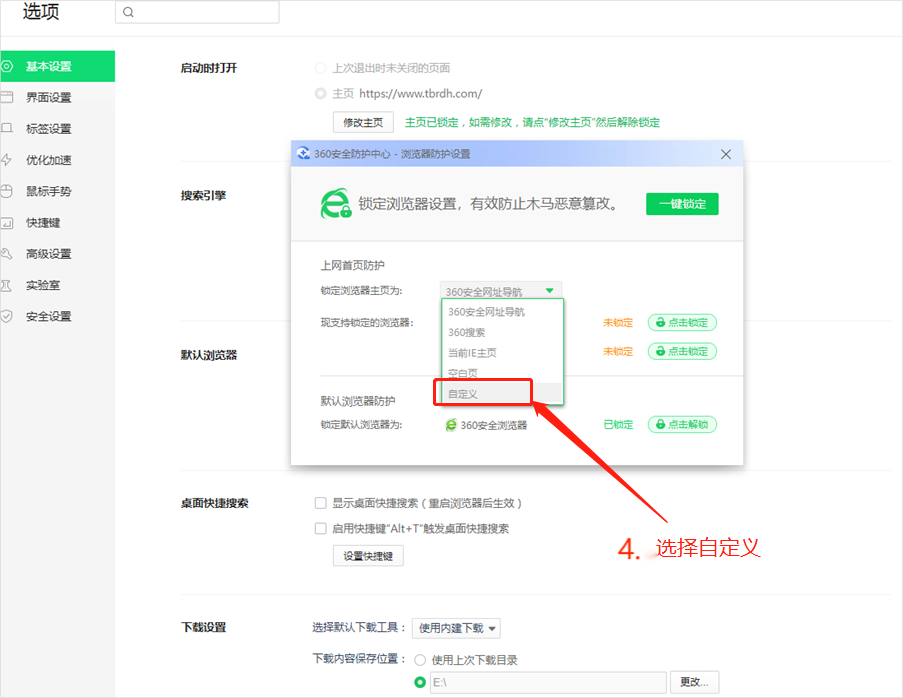Viewport: 903px width, 698px height.
Task: Click the second 点击锁定 button
Action: tap(682, 351)
